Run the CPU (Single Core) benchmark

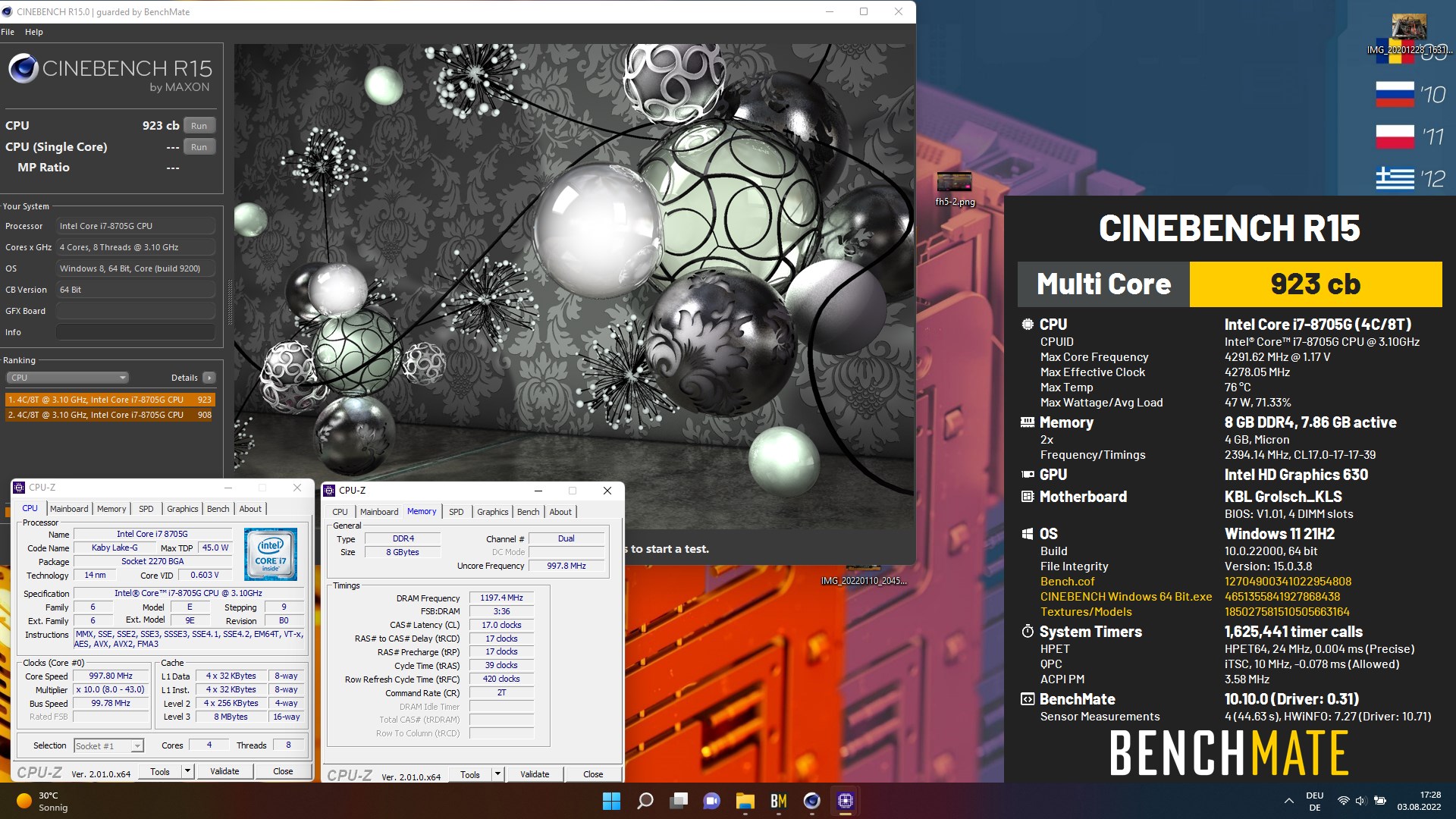pos(199,147)
